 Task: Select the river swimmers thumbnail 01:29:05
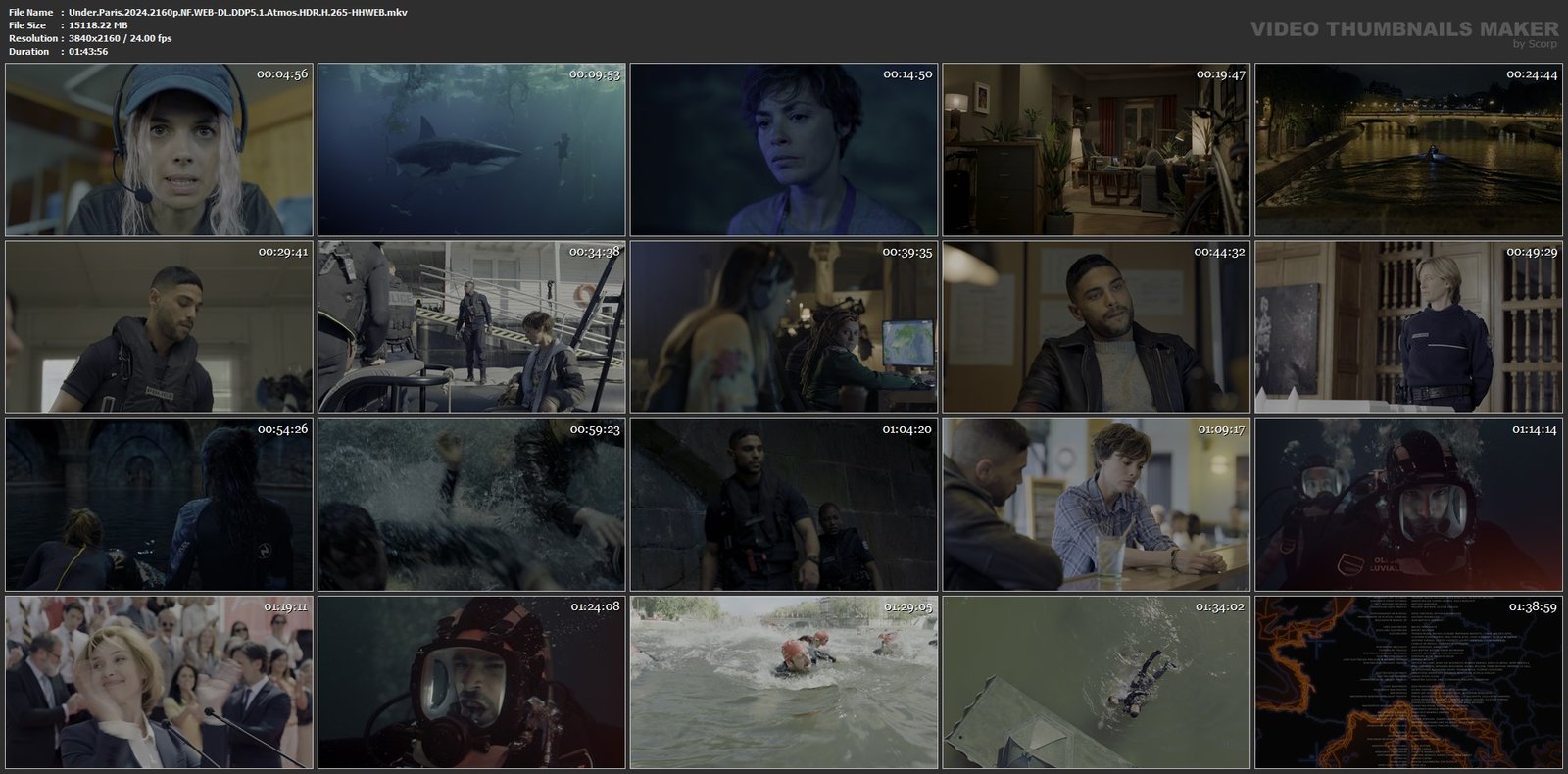784,682
